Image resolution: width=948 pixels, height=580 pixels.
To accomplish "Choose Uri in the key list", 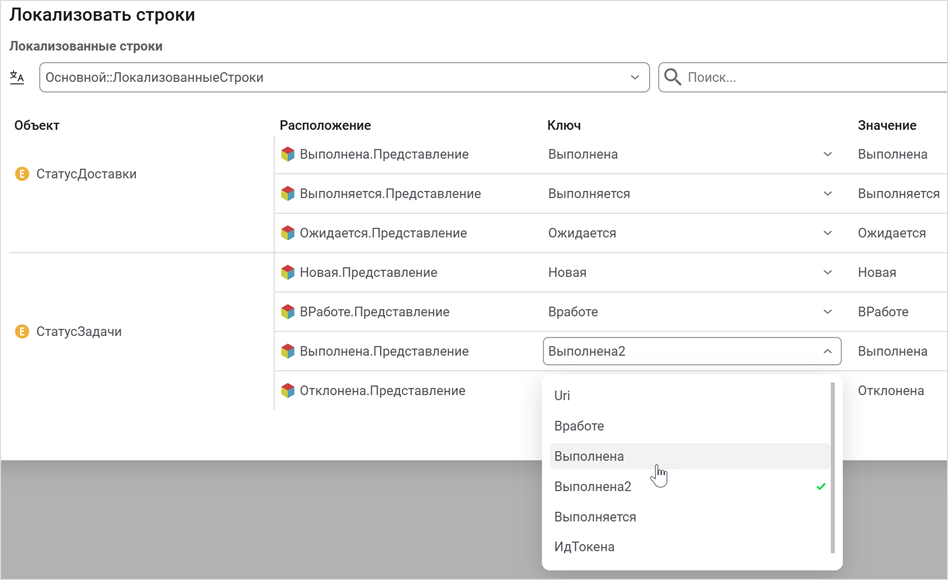I will coord(562,396).
